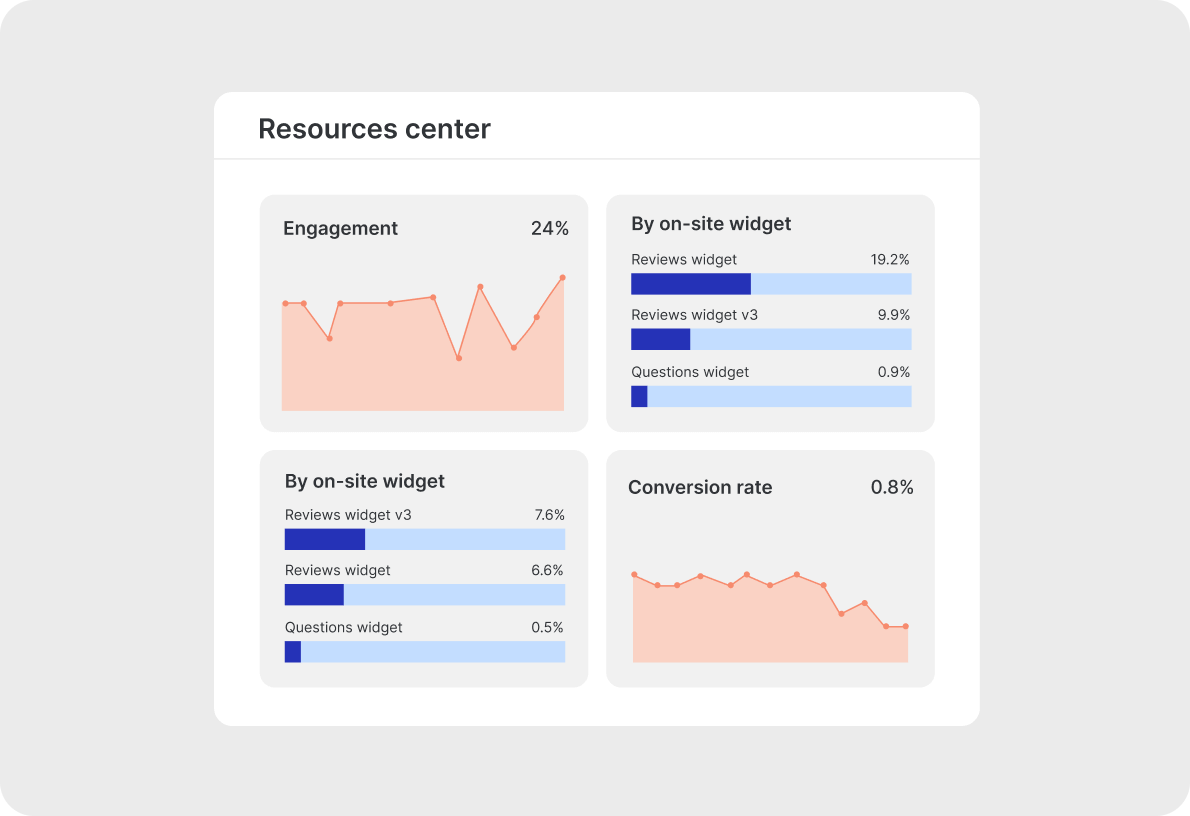This screenshot has height=816, width=1190.
Task: Click the 6.6% percentage value
Action: [x=547, y=570]
